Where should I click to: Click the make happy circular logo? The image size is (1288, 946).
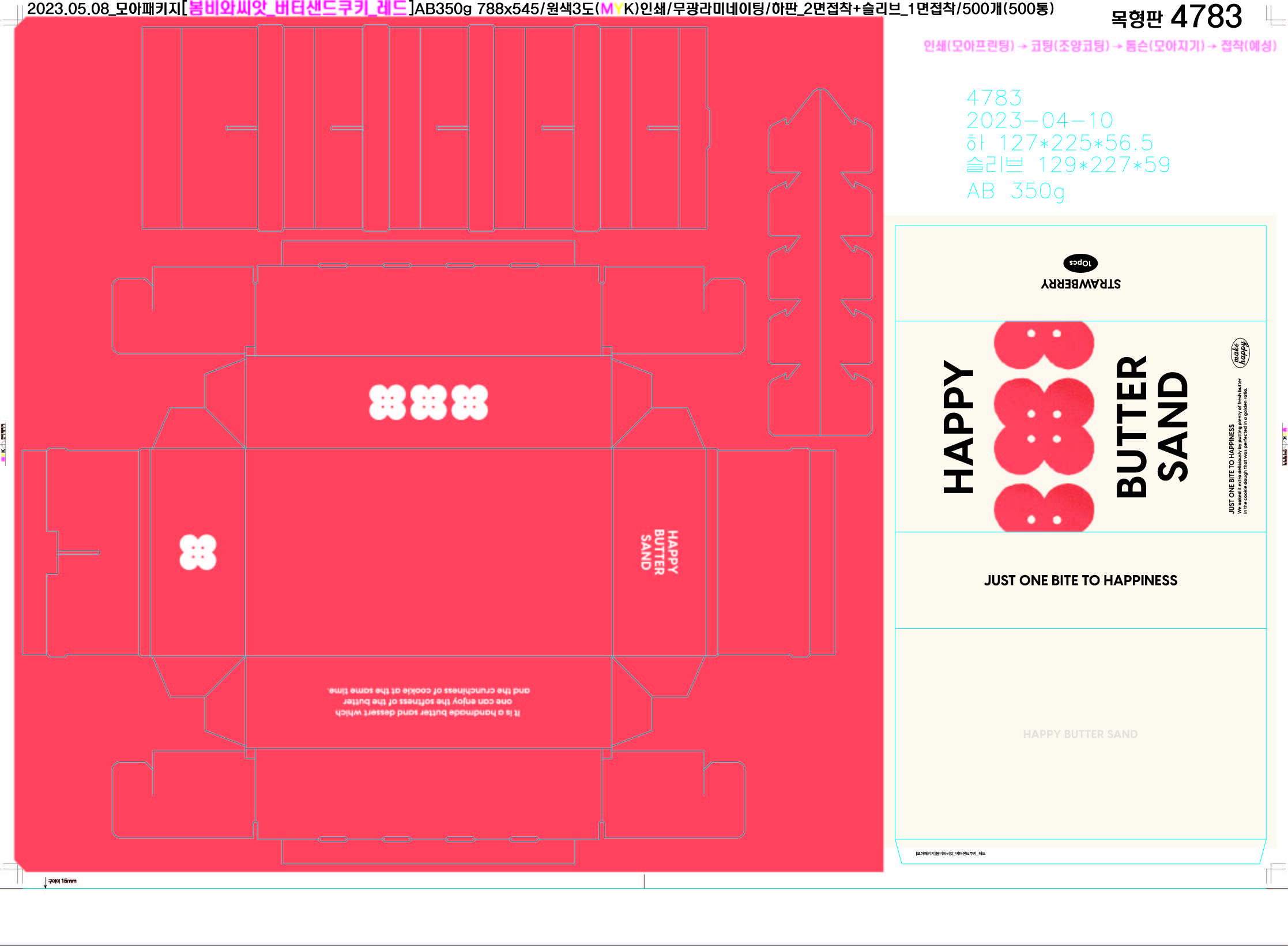pos(1240,352)
